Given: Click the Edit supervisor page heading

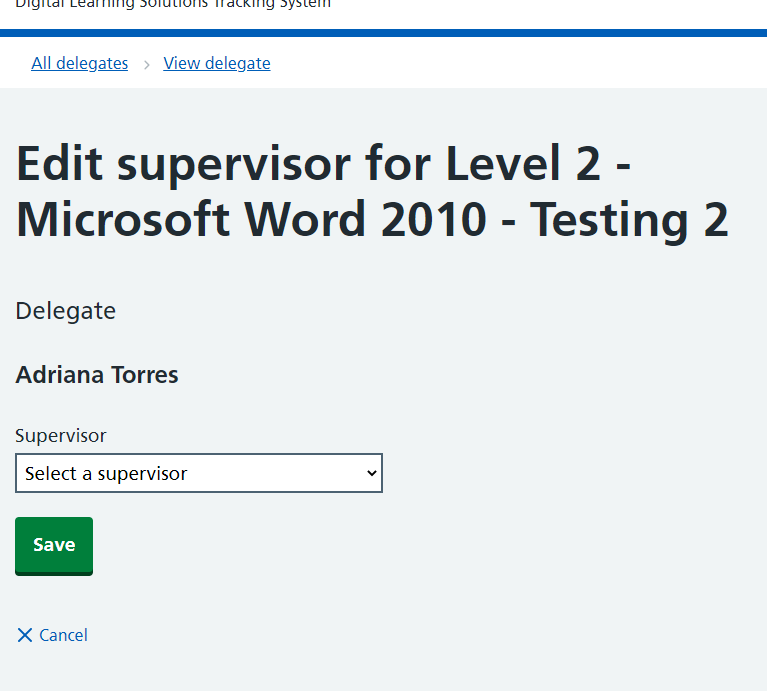Looking at the screenshot, I should pos(372,192).
